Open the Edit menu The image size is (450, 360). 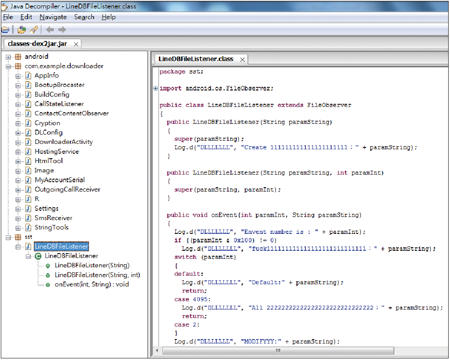[x=26, y=17]
